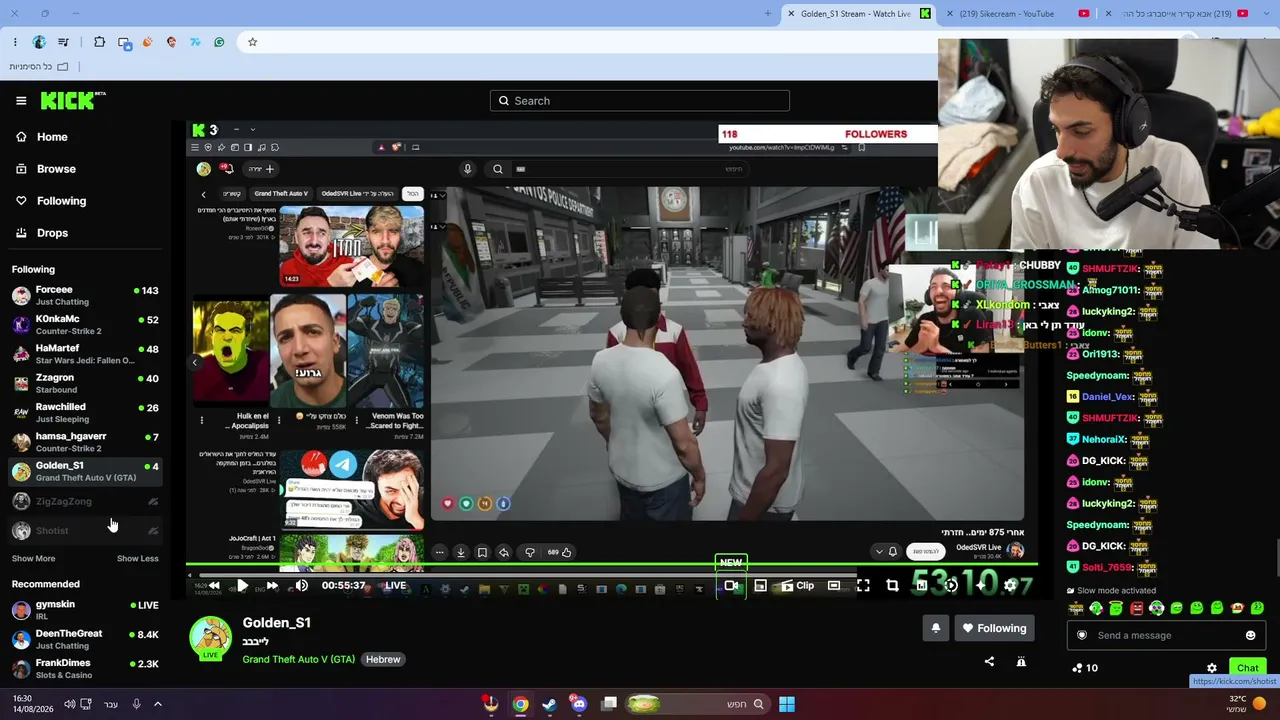Open the player settings gear
Image resolution: width=1280 pixels, height=720 pixels.
[1011, 586]
